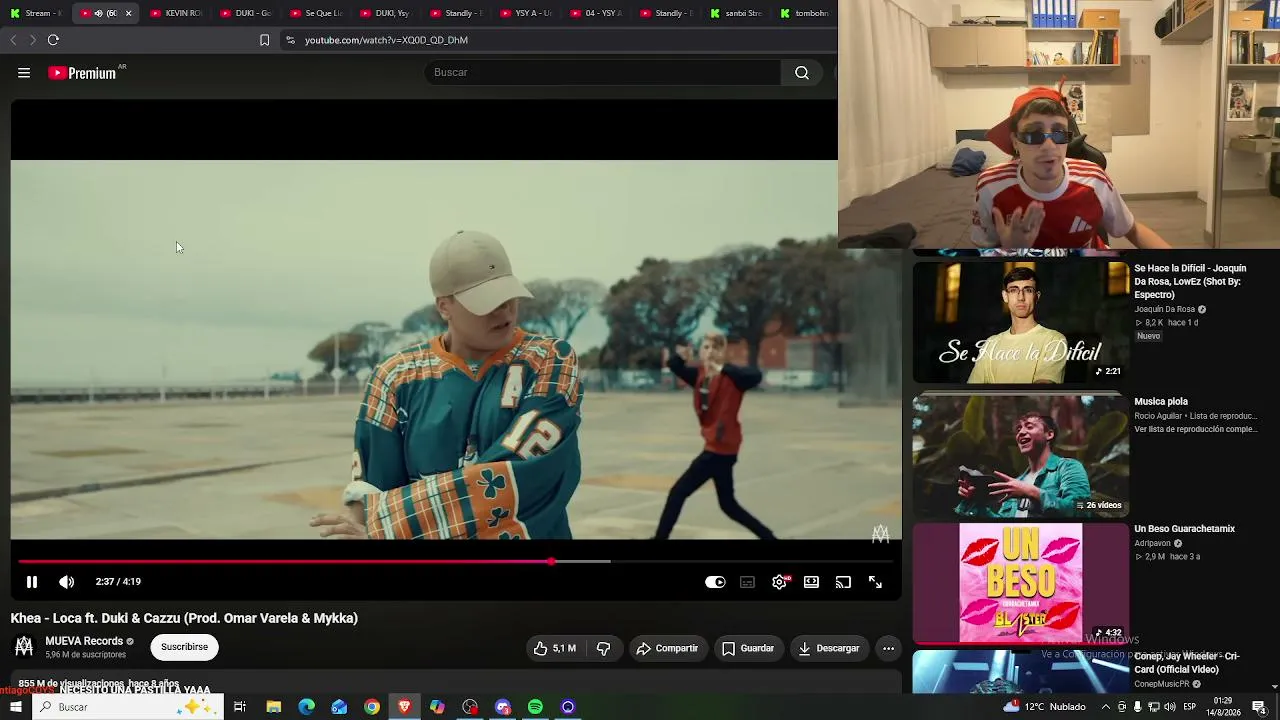Dislike this video
The image size is (1280, 720).
coord(603,648)
